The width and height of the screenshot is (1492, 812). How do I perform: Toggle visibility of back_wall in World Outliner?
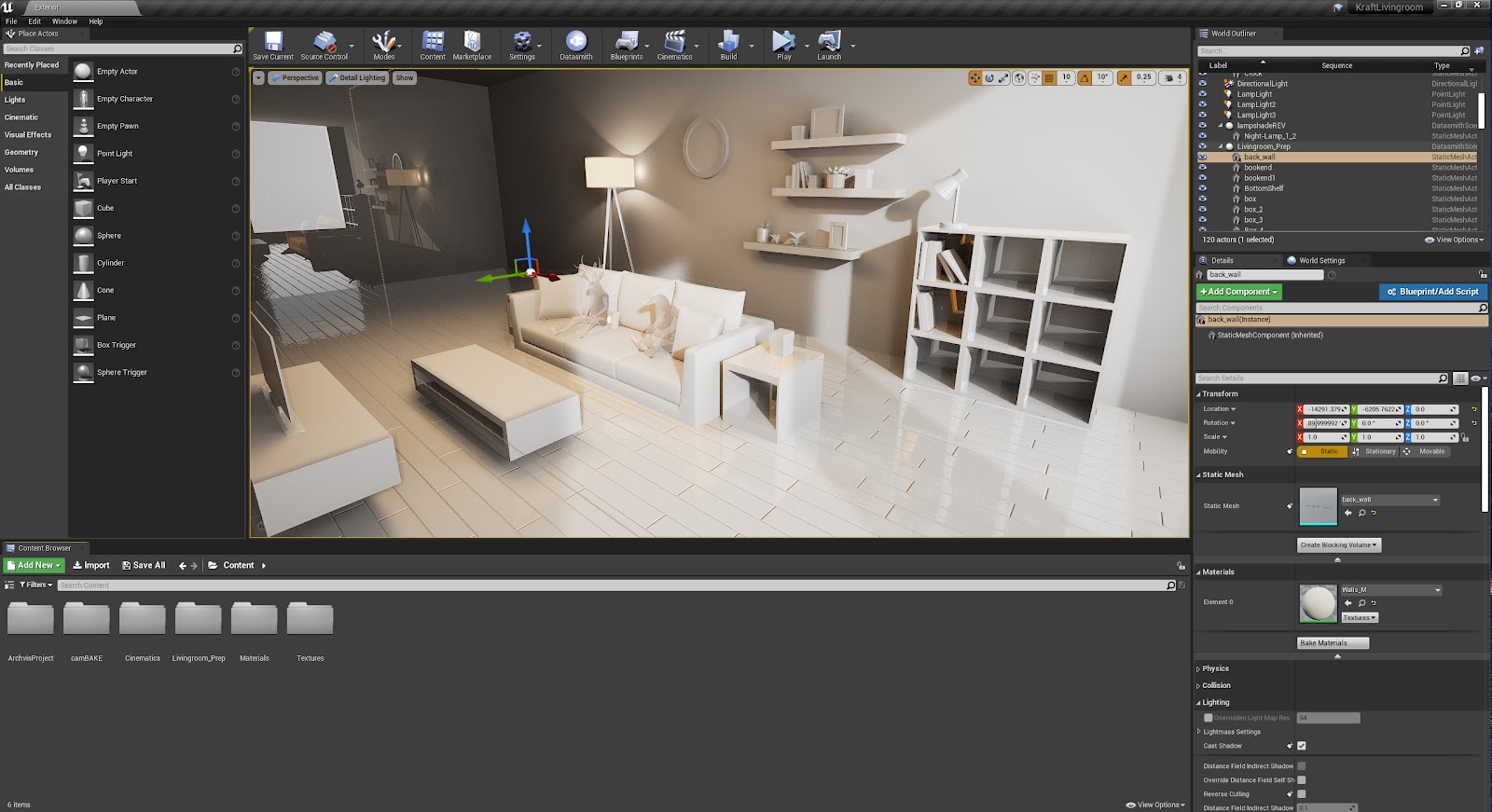[x=1202, y=158]
